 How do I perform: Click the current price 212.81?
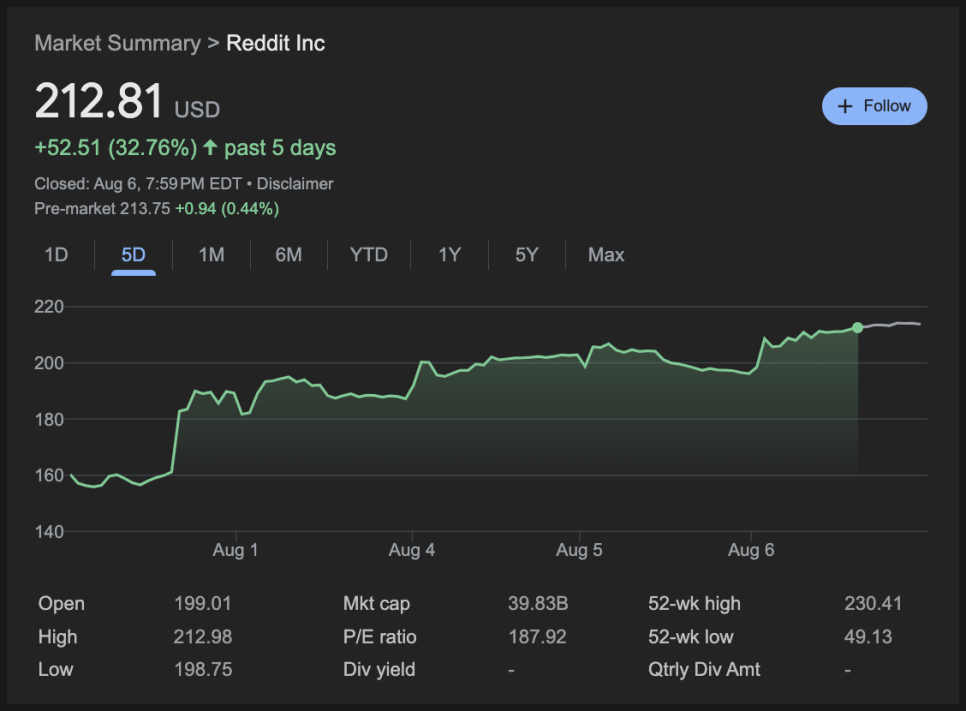point(99,100)
